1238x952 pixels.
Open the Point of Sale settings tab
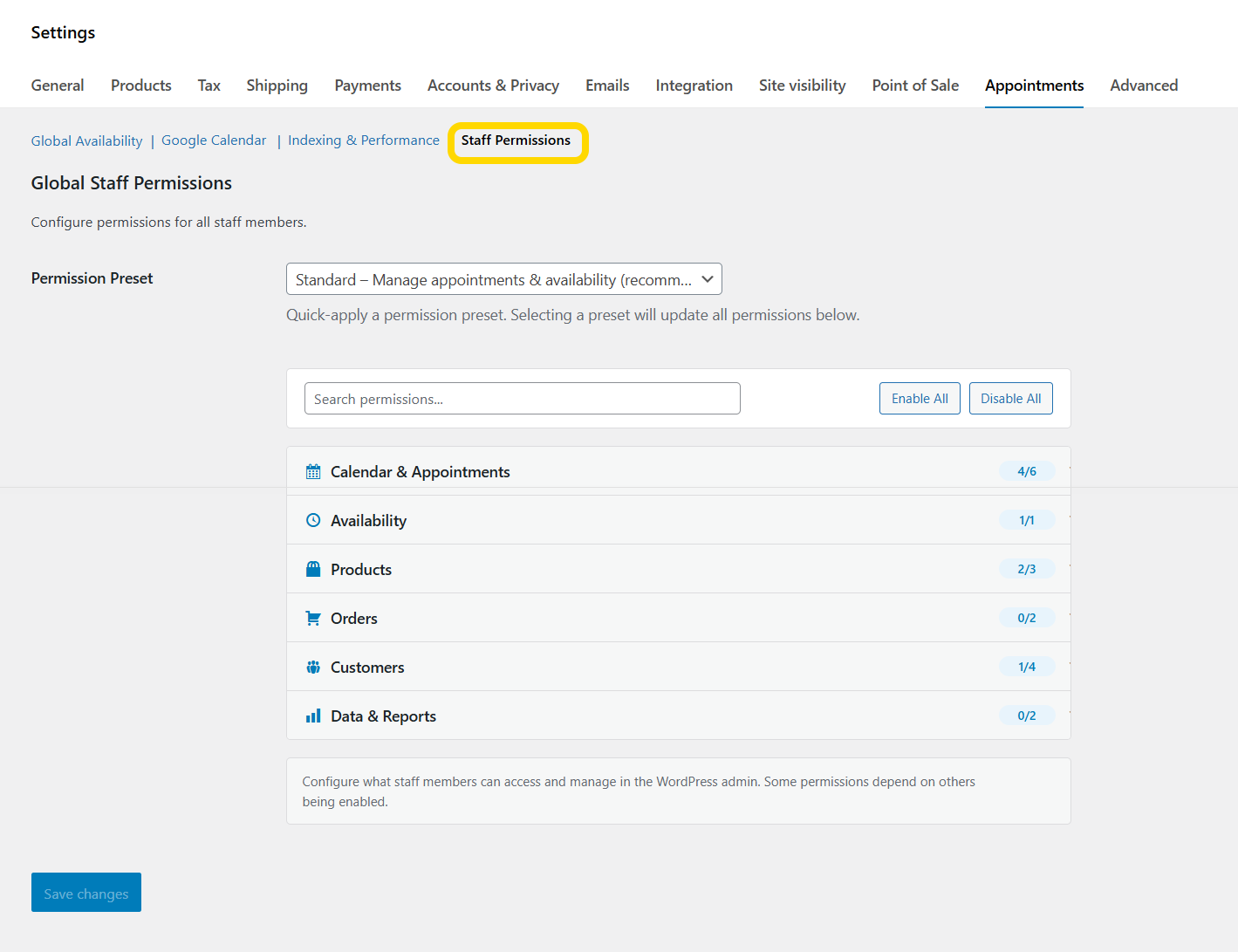(x=914, y=85)
